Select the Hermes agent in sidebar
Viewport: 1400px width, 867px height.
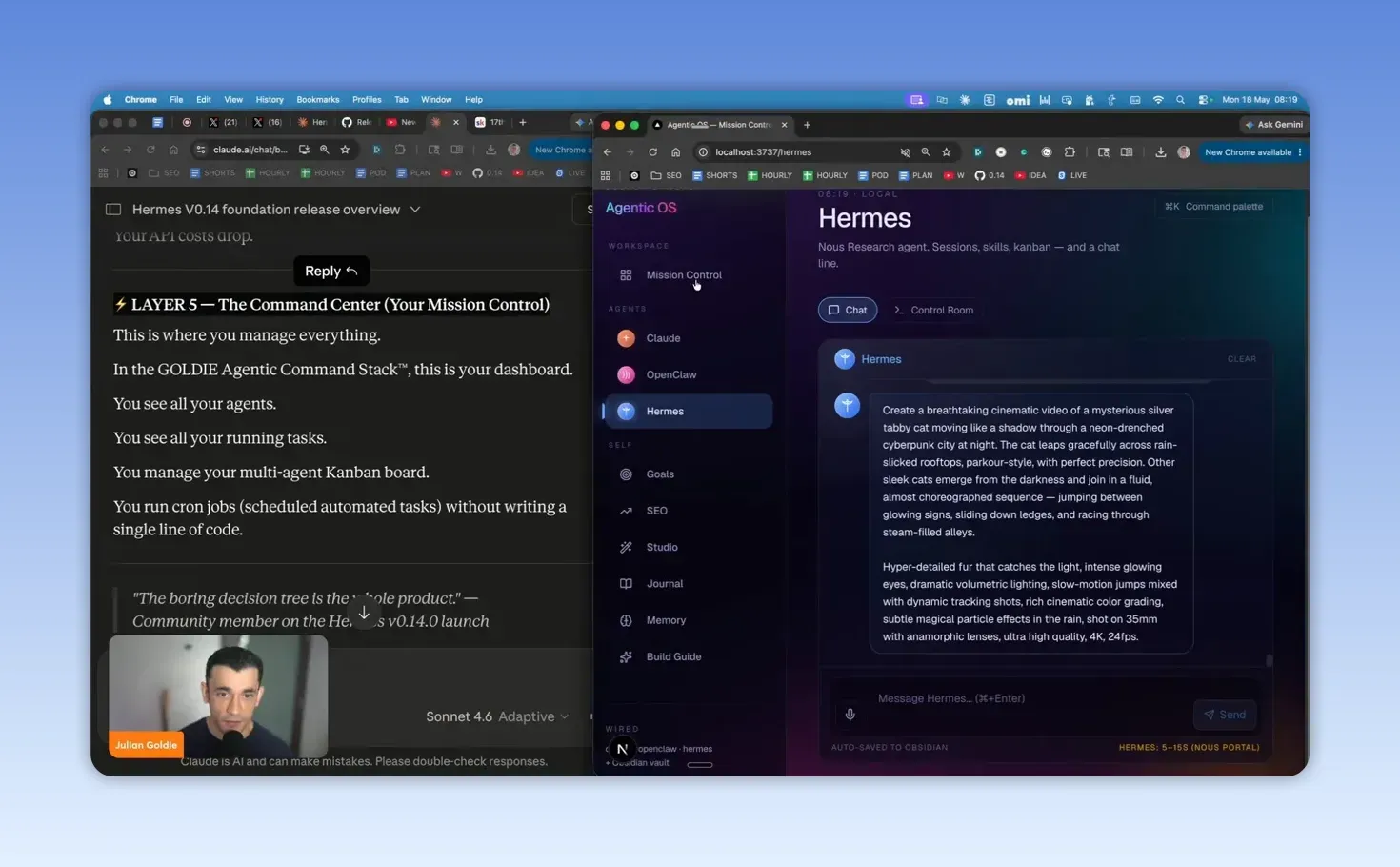point(688,412)
